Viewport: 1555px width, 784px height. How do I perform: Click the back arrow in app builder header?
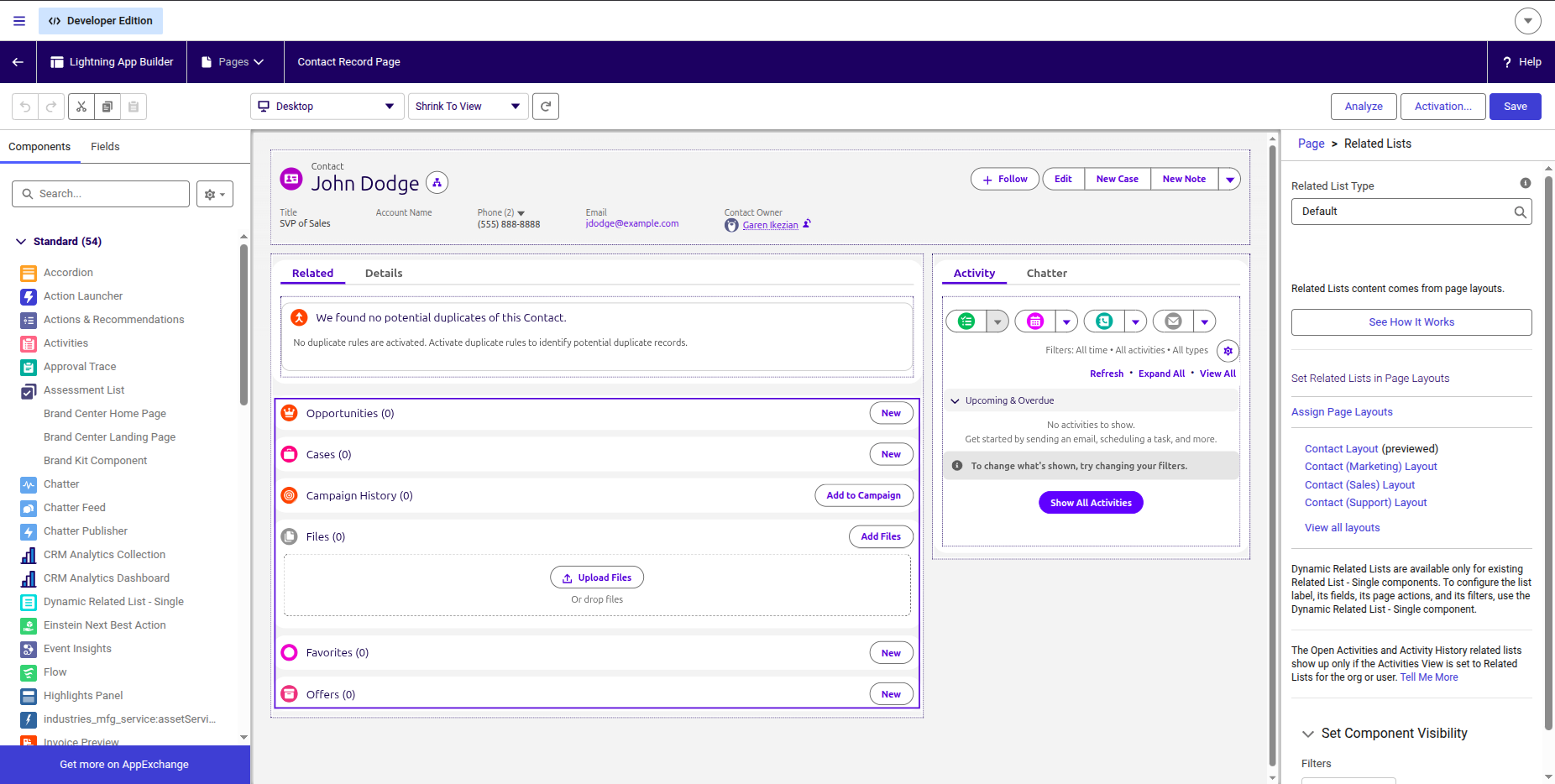(18, 62)
